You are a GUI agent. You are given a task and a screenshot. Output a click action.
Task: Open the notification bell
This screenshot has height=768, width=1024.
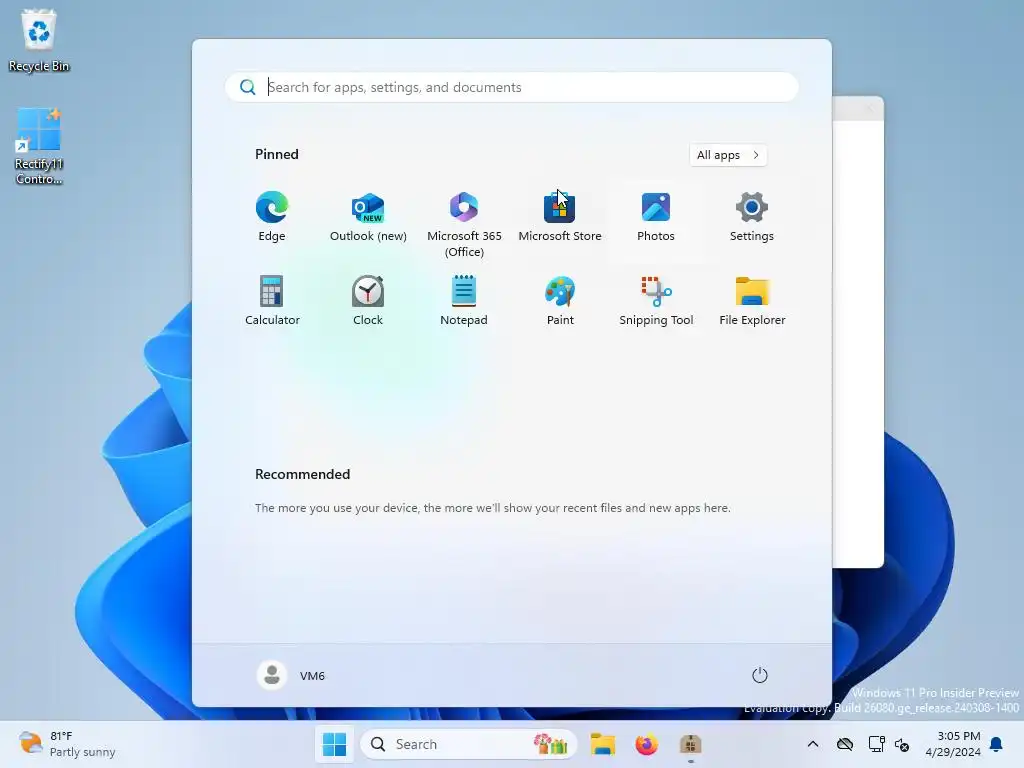tap(996, 744)
